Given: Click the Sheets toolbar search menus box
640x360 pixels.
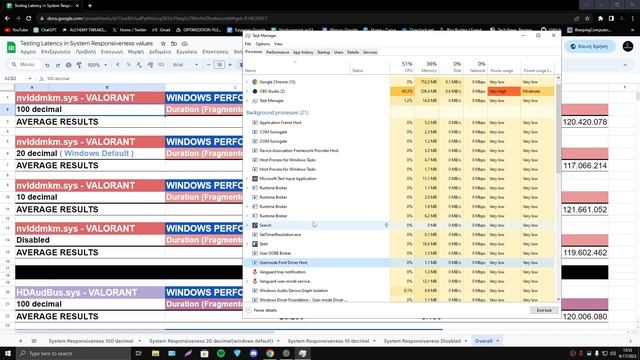Looking at the screenshot, I should click(24, 64).
